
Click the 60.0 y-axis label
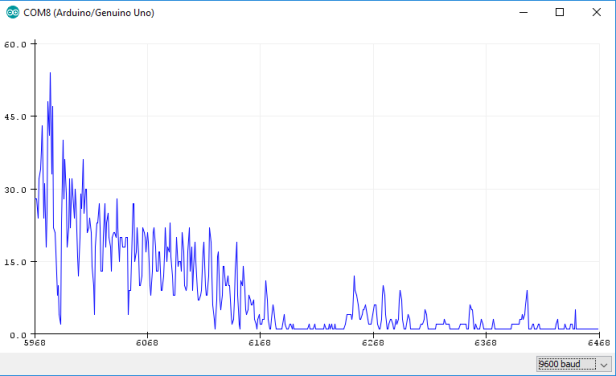pos(15,44)
